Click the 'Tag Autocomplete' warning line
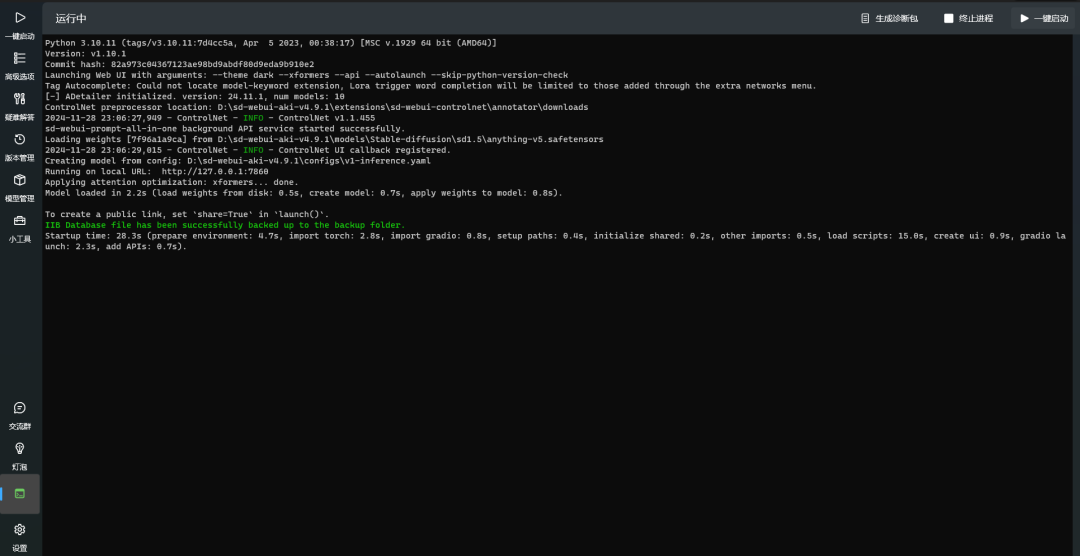 point(430,85)
